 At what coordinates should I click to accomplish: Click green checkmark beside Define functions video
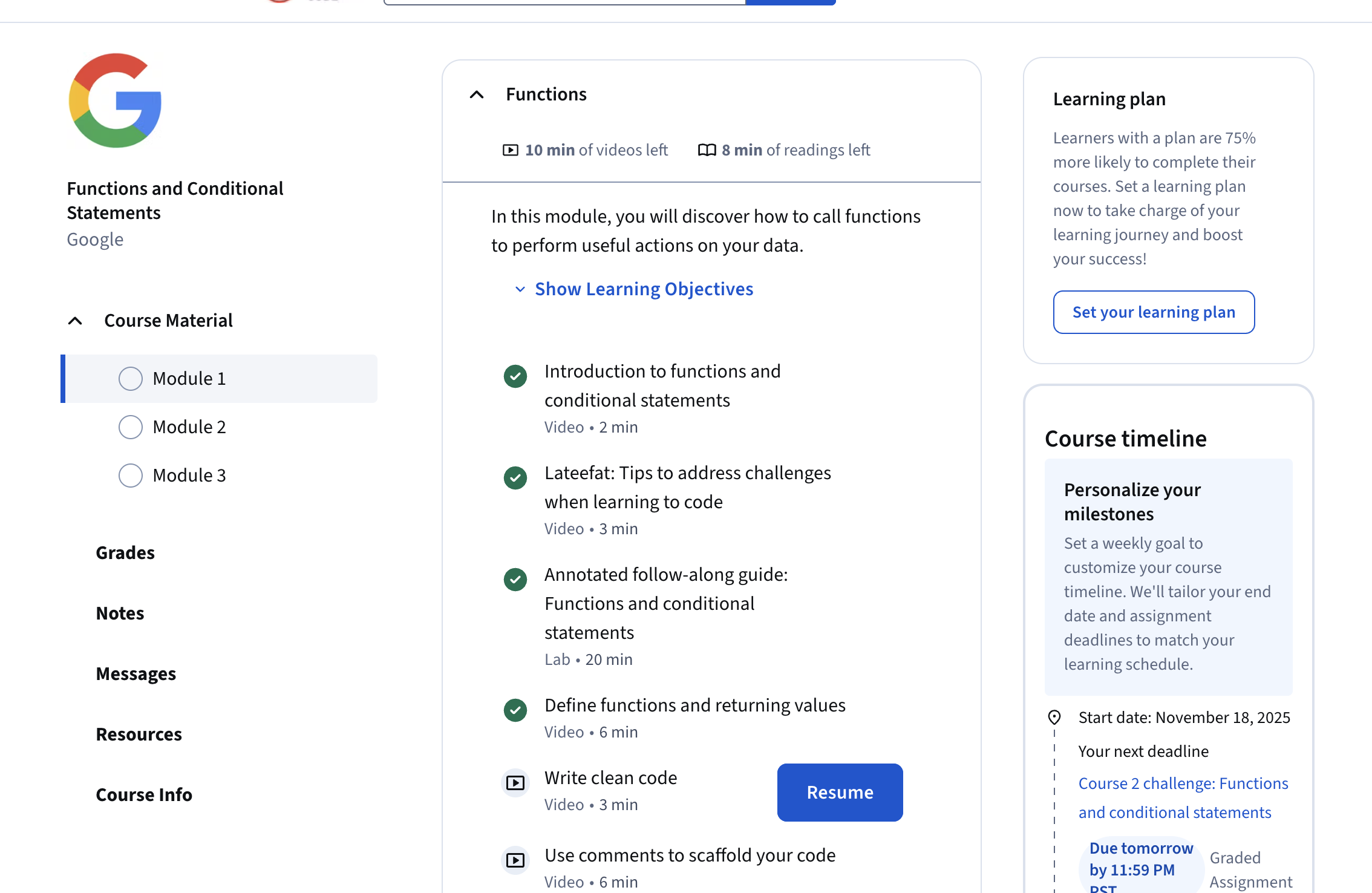[x=515, y=710]
